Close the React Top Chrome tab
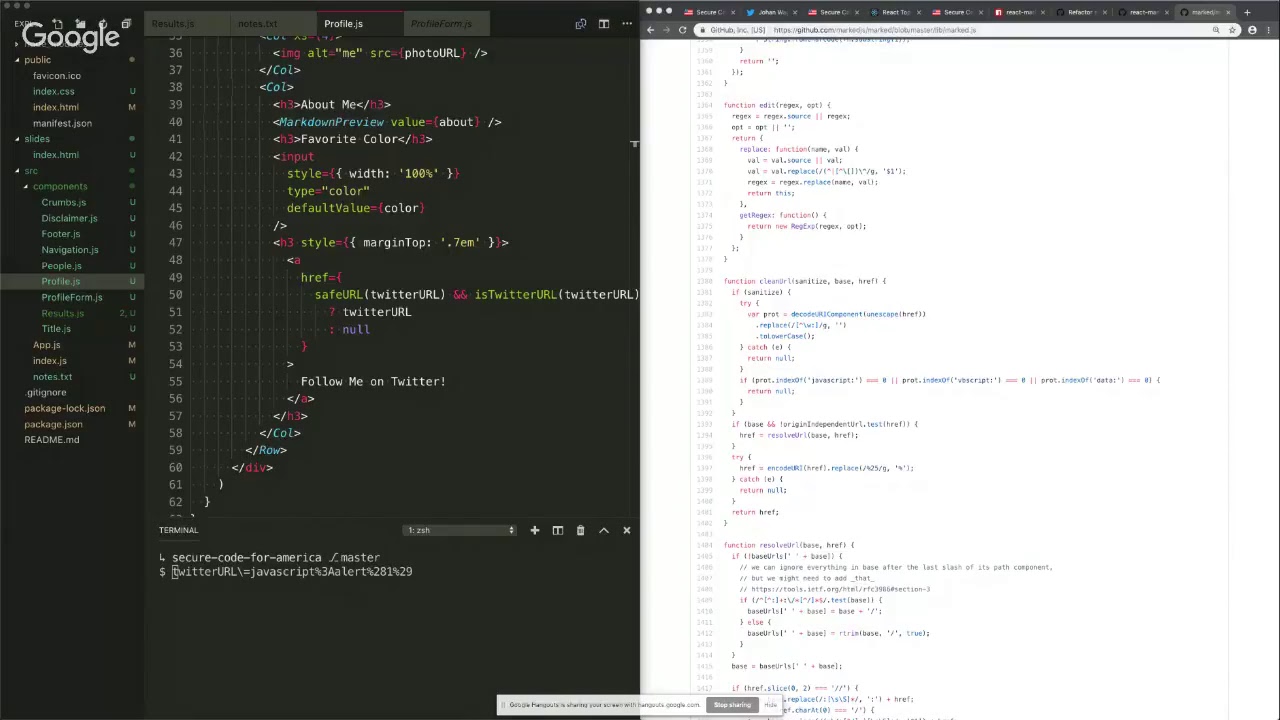This screenshot has width=1280, height=720. point(918,12)
